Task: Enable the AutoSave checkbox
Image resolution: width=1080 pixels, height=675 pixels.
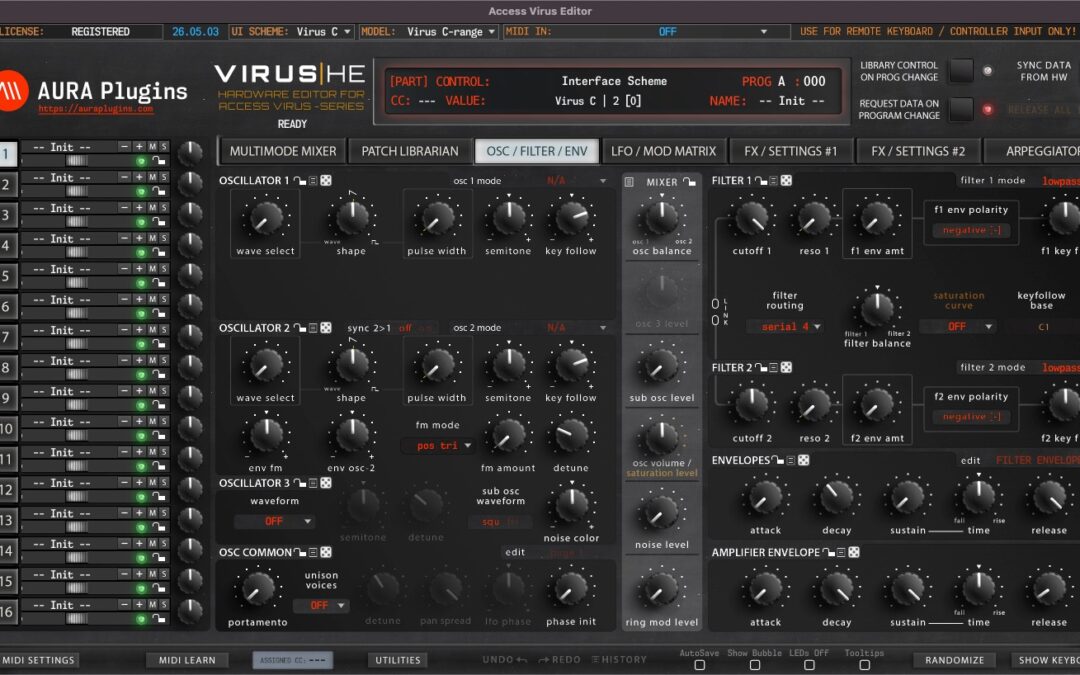Action: click(700, 665)
